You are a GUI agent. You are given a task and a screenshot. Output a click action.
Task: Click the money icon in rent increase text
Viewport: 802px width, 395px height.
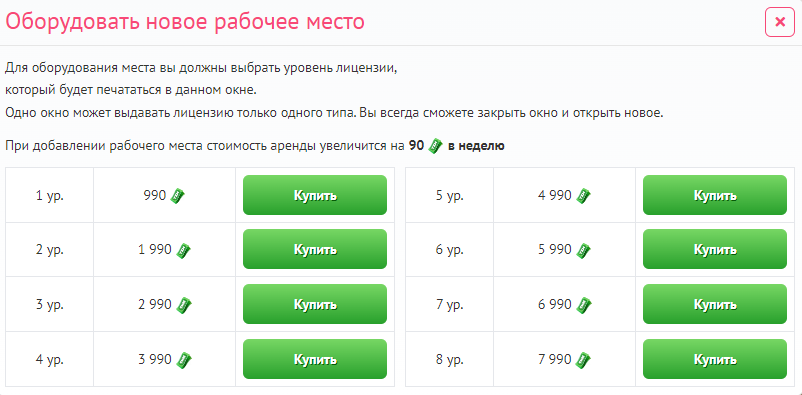(x=435, y=146)
